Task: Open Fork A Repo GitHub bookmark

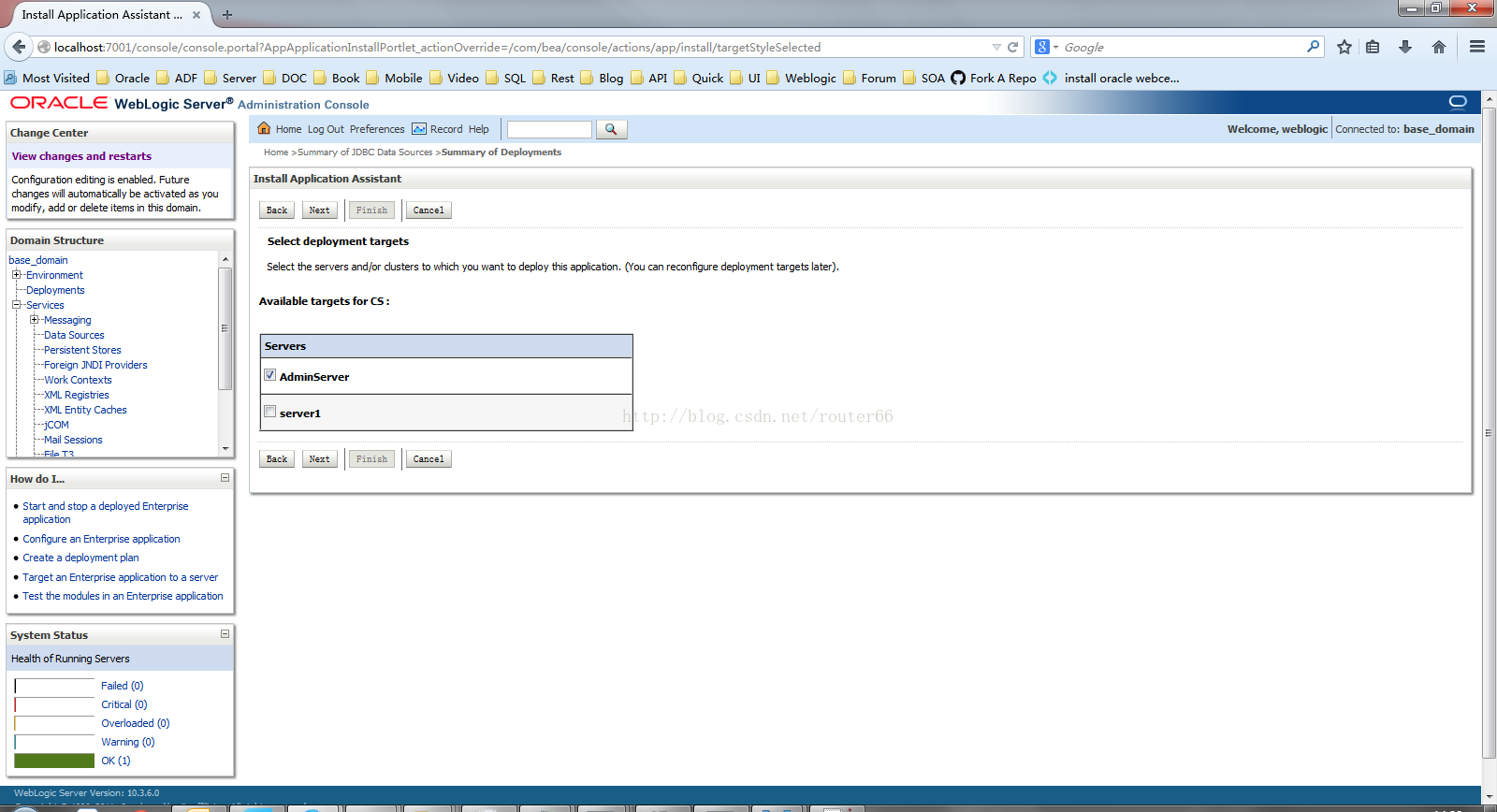Action: click(x=994, y=78)
